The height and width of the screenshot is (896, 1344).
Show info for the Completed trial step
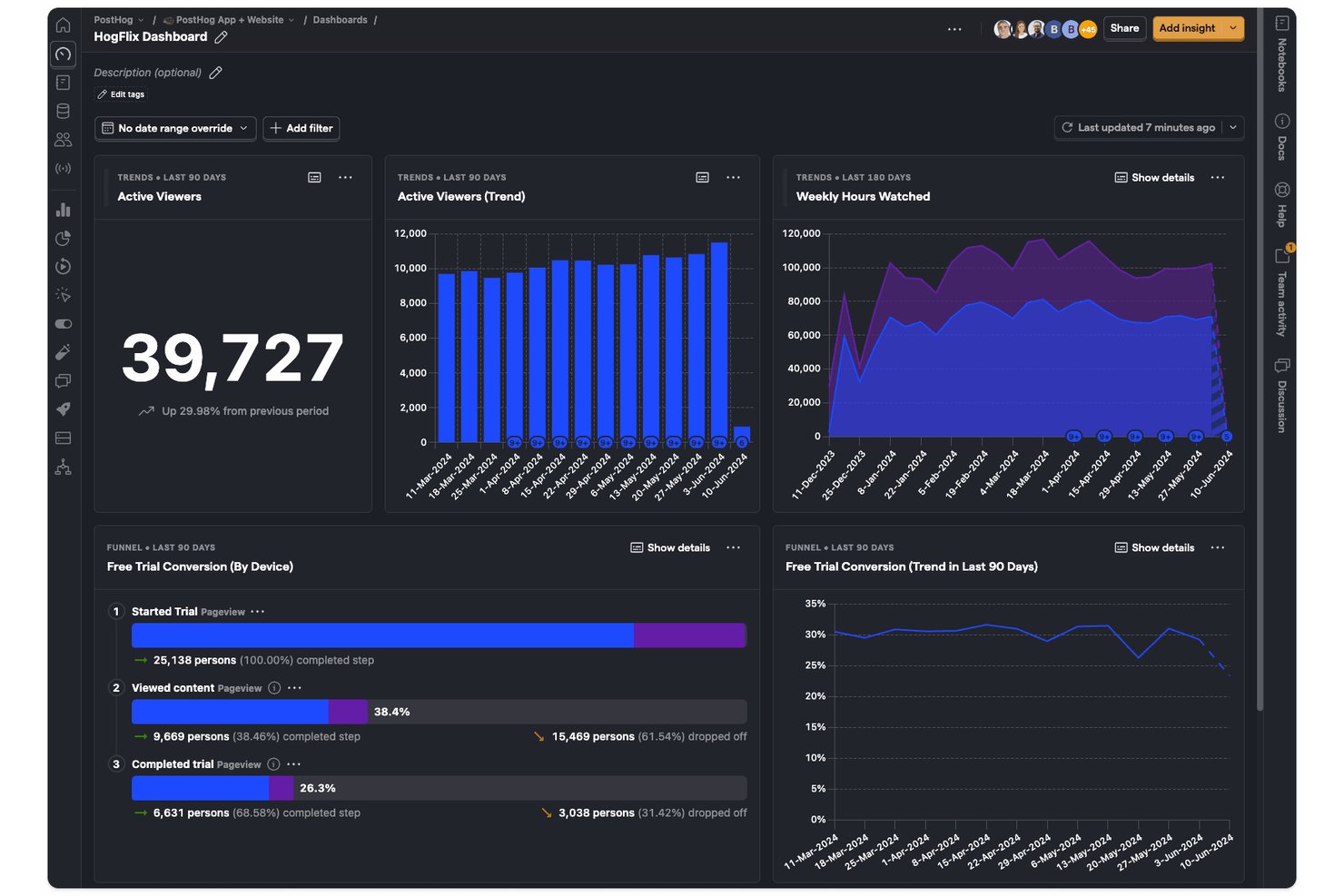(273, 764)
